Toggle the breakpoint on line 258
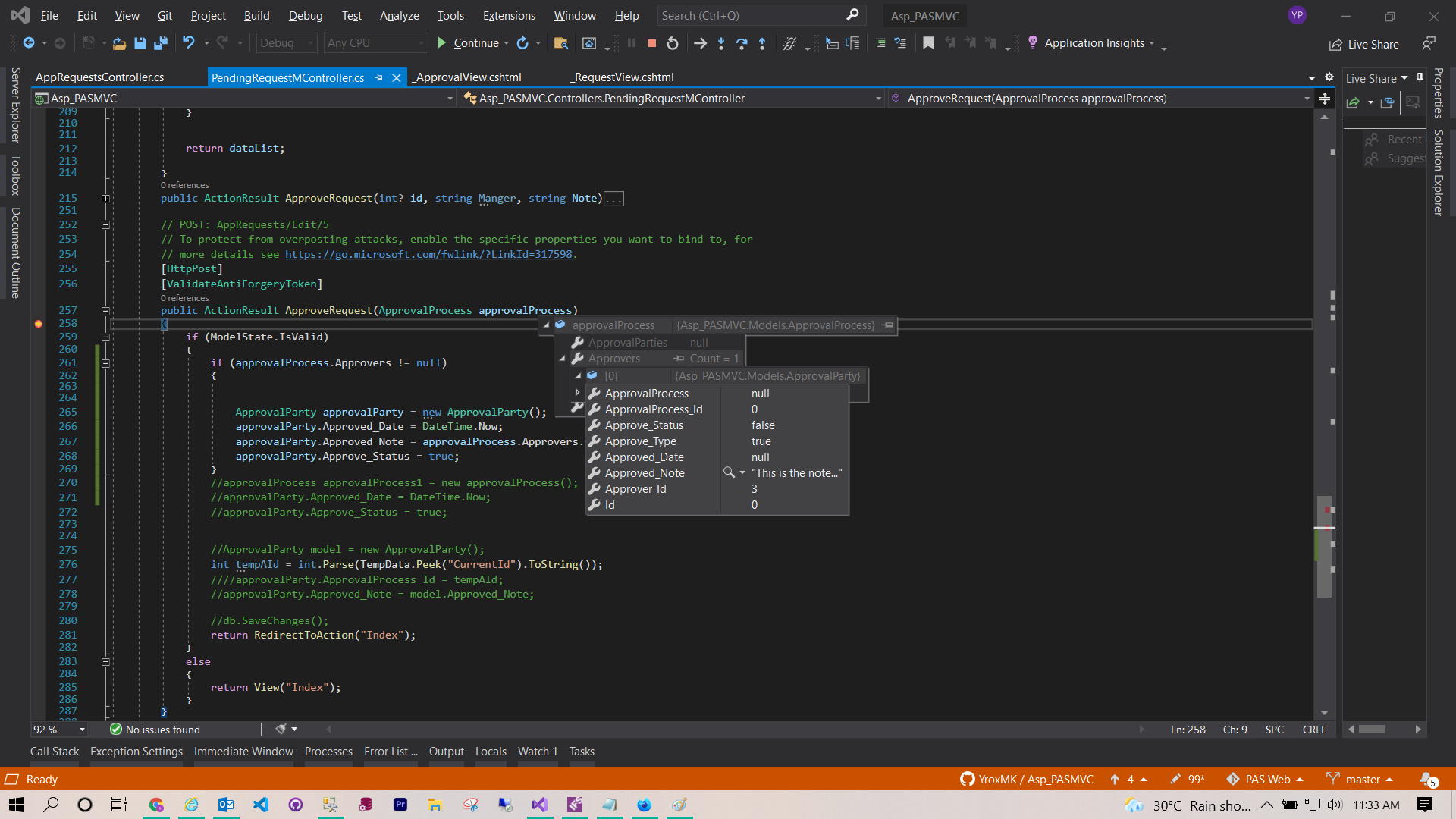 (39, 324)
